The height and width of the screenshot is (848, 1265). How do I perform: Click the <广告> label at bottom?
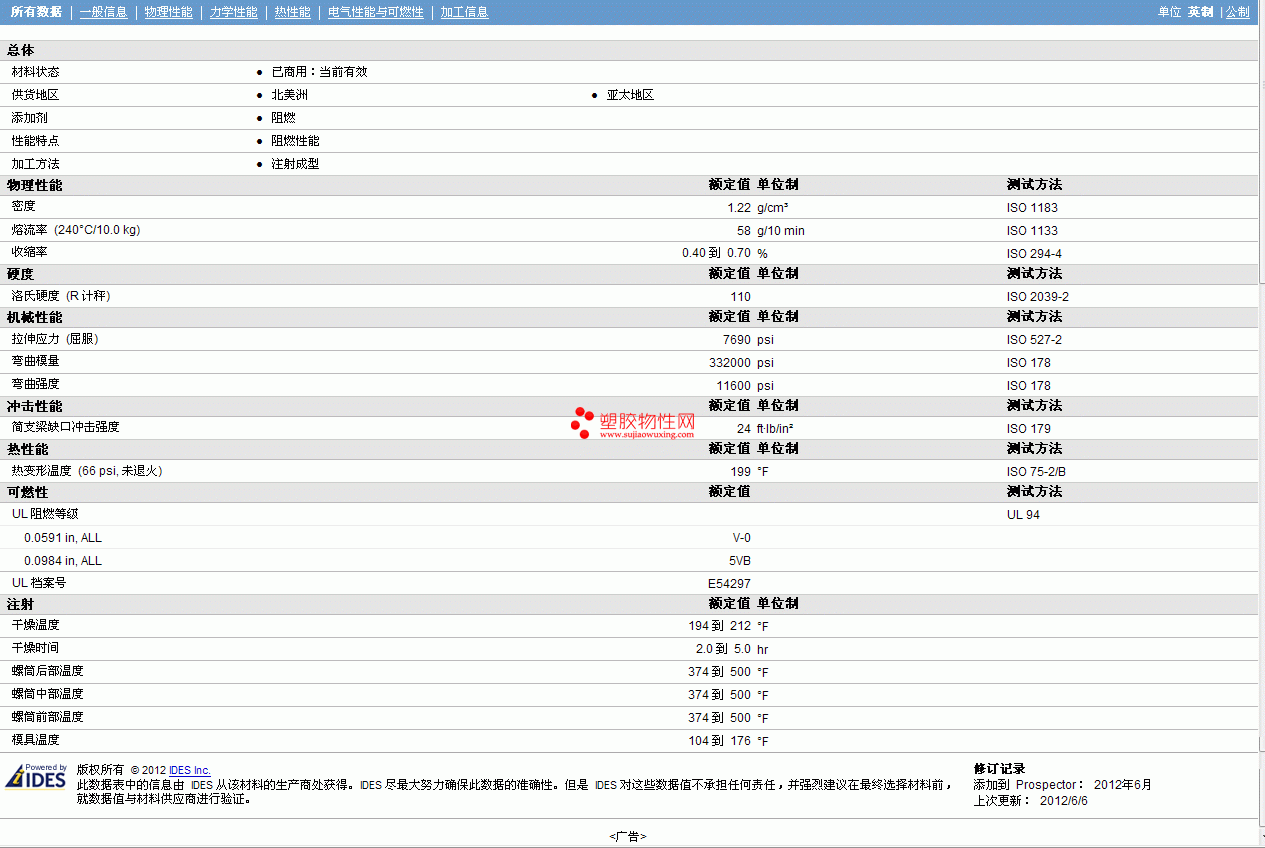pos(628,836)
